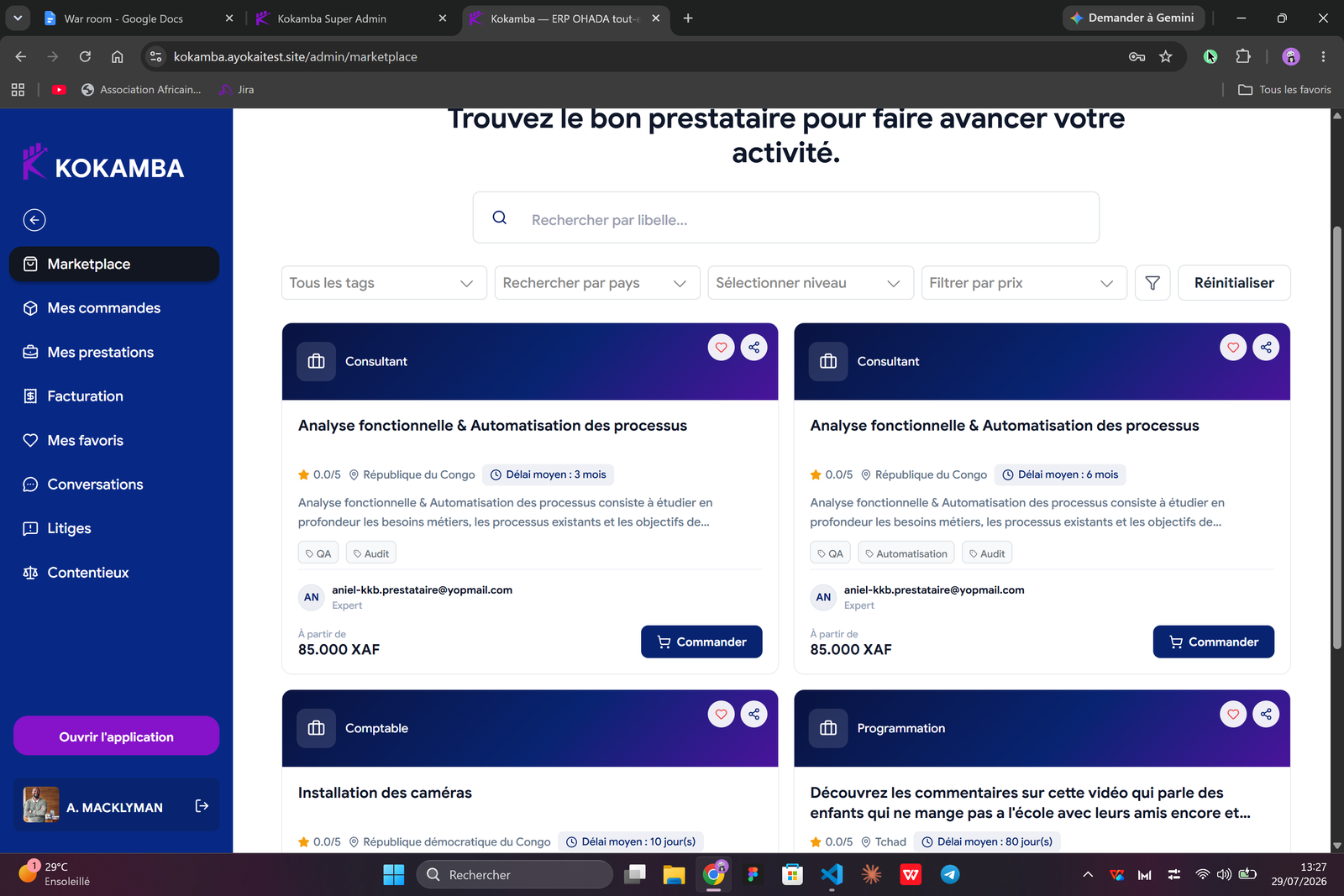
Task: Click Commander on the 3 mois Consultant card
Action: point(701,642)
